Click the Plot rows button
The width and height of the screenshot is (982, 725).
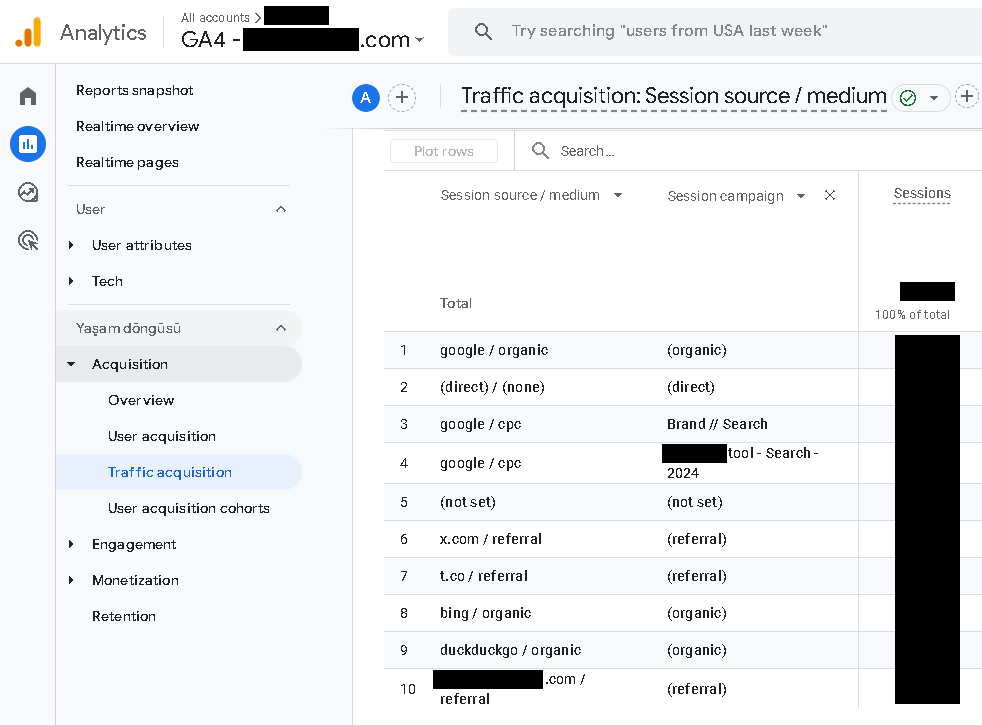pos(443,151)
